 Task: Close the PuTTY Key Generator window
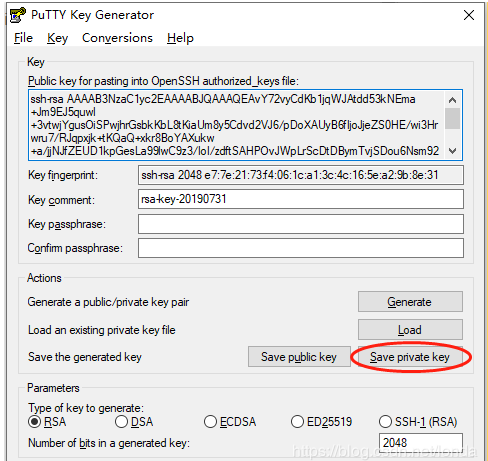tap(469, 15)
